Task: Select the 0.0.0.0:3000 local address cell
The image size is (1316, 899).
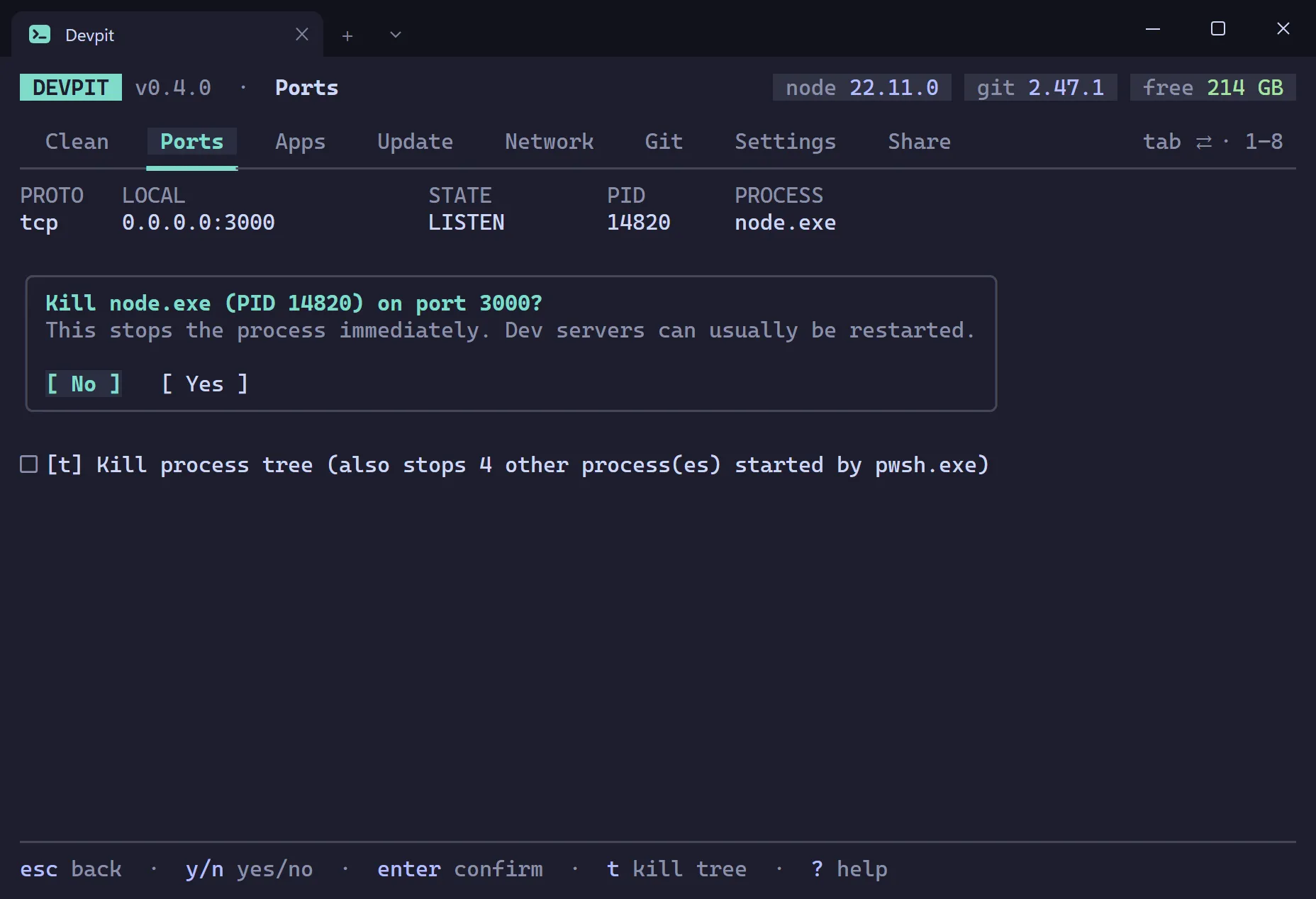Action: pos(199,223)
